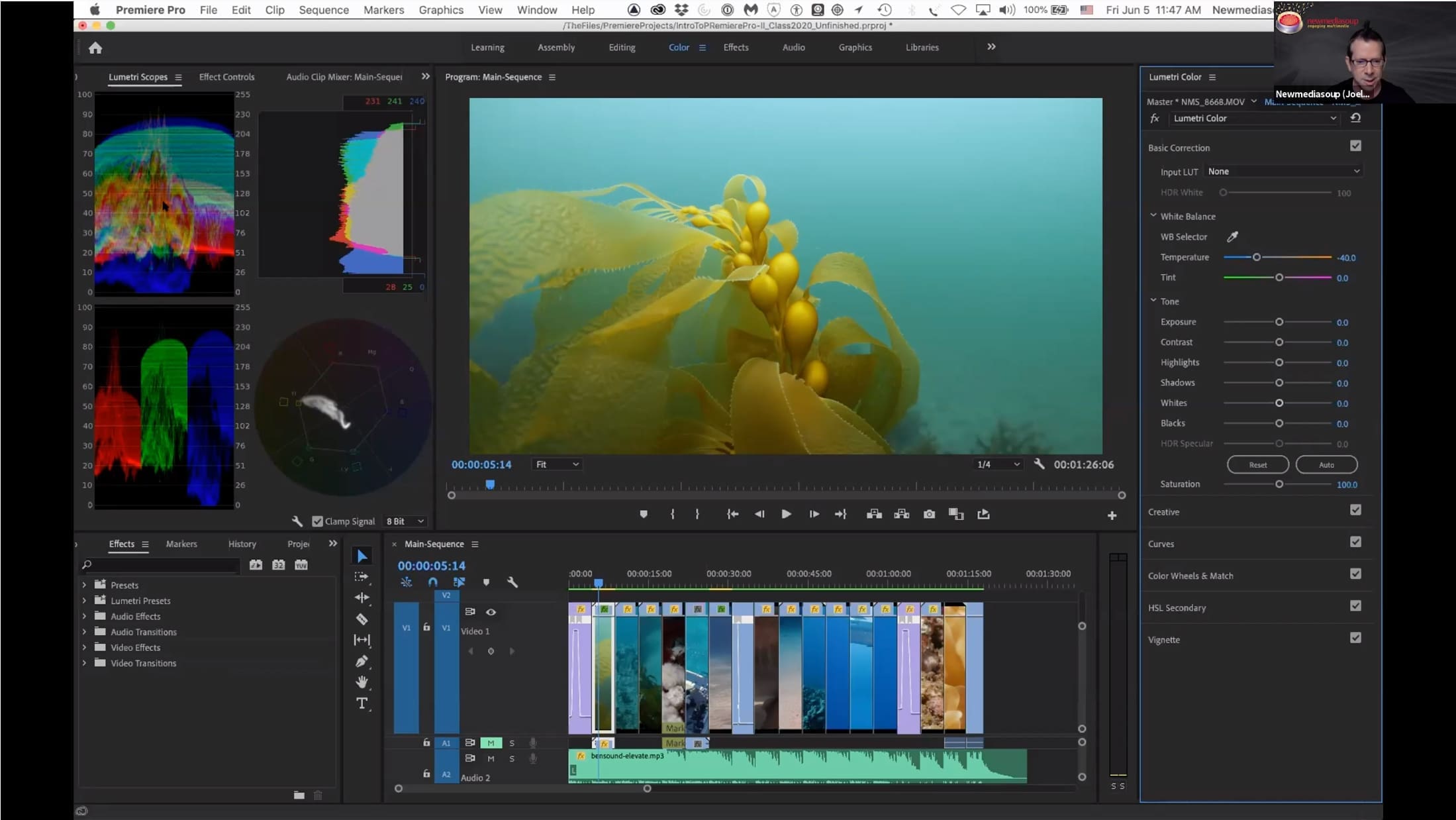
Task: Disable the Basic Correction checkbox
Action: tap(1355, 146)
